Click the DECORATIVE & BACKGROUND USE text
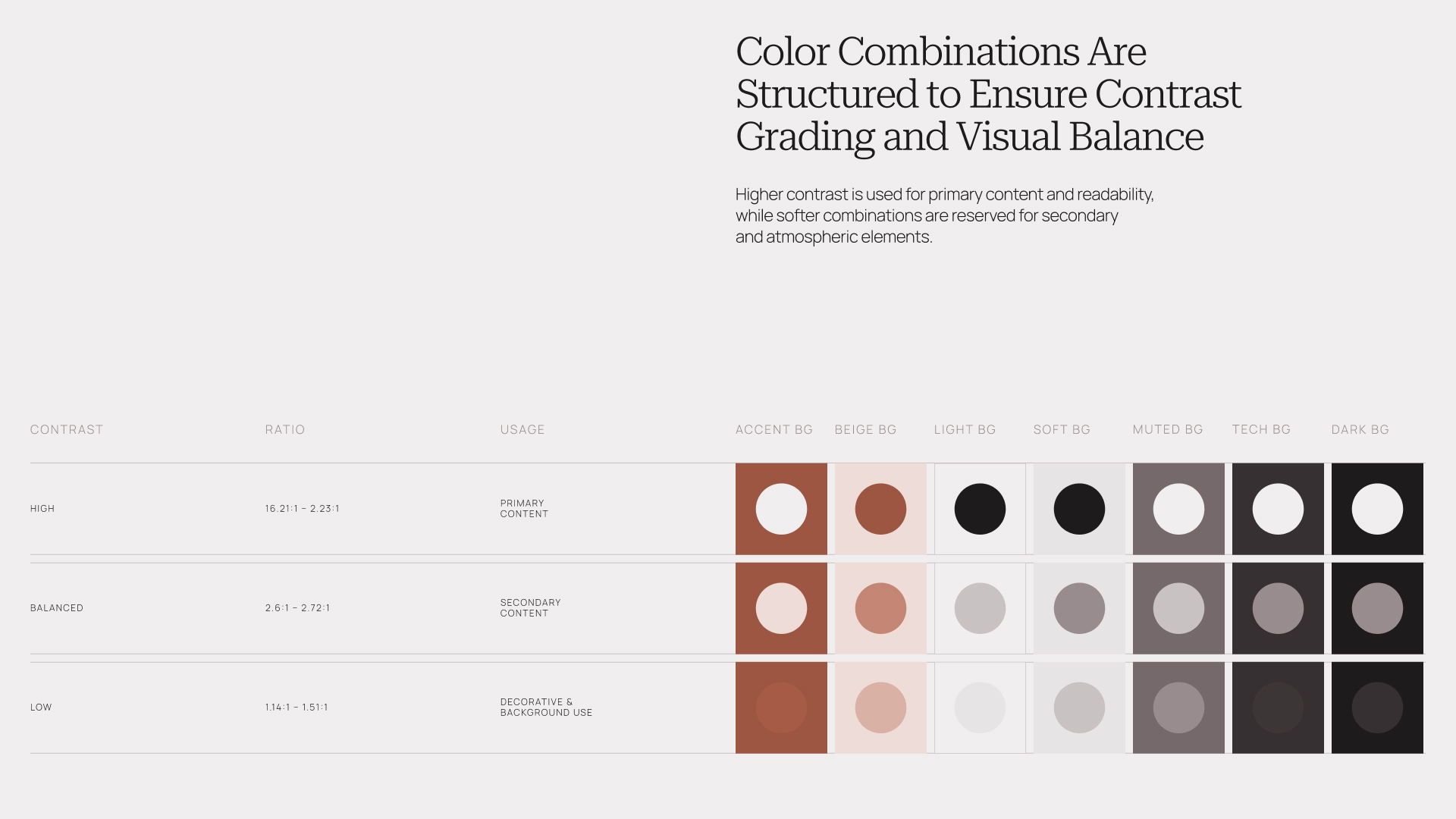 [546, 708]
